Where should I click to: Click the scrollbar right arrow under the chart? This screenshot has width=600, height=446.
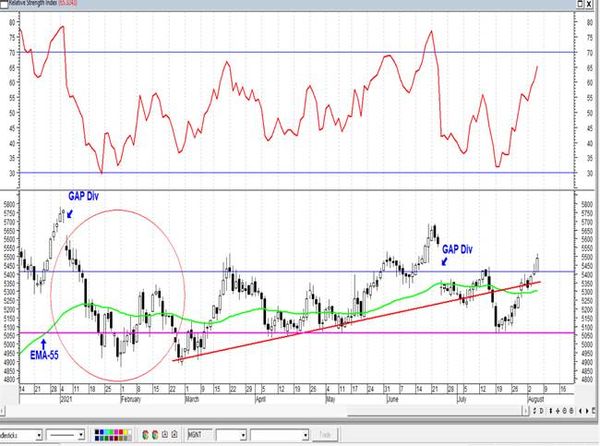click(527, 411)
